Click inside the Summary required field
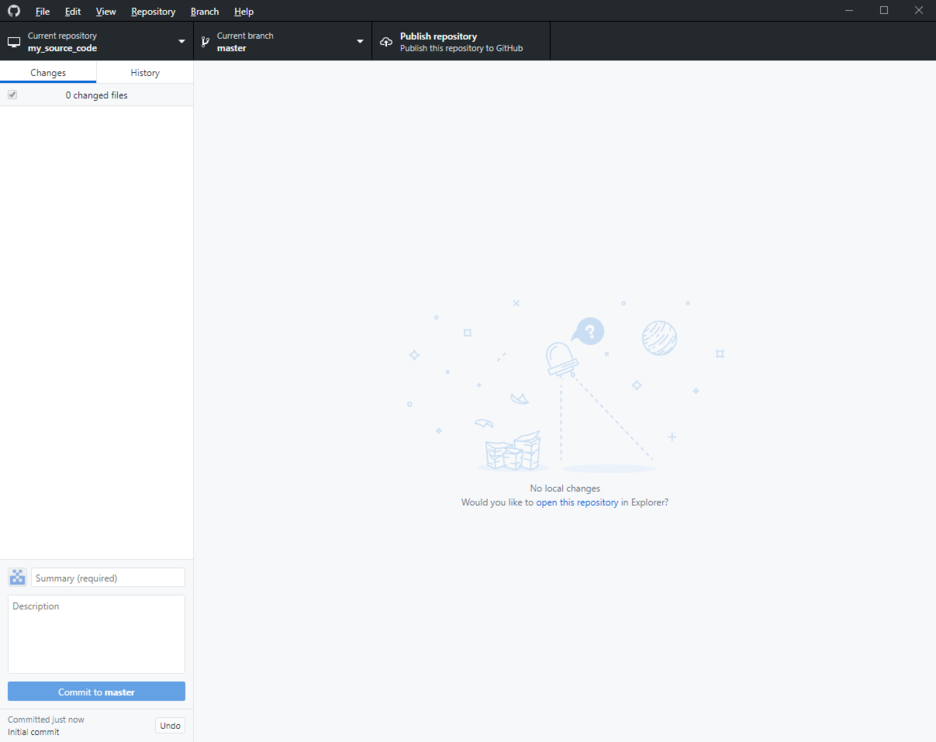 point(107,577)
